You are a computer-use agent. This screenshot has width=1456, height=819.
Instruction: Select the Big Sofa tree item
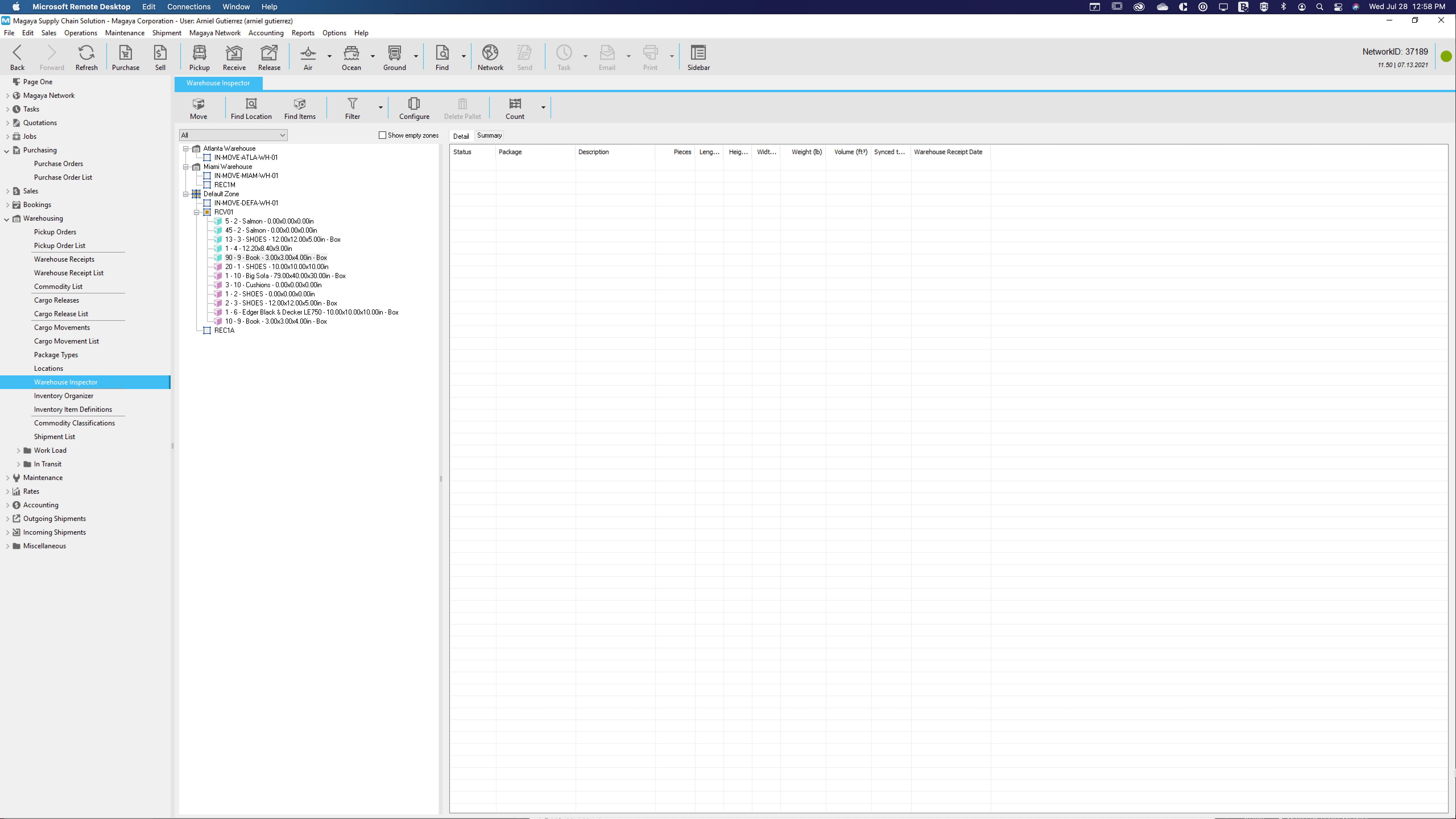click(x=285, y=276)
